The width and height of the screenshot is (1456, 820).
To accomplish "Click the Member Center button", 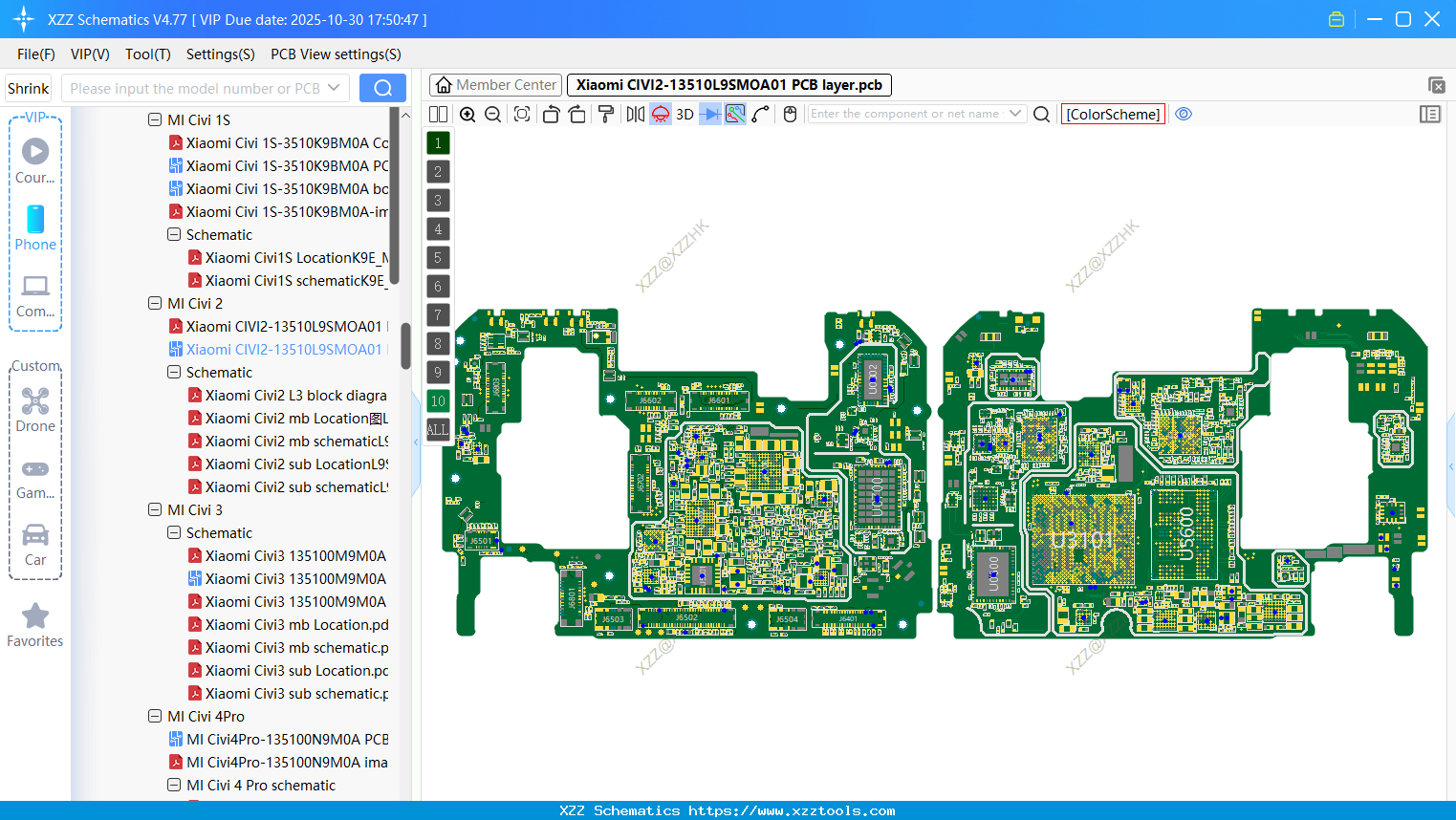I will coord(495,84).
